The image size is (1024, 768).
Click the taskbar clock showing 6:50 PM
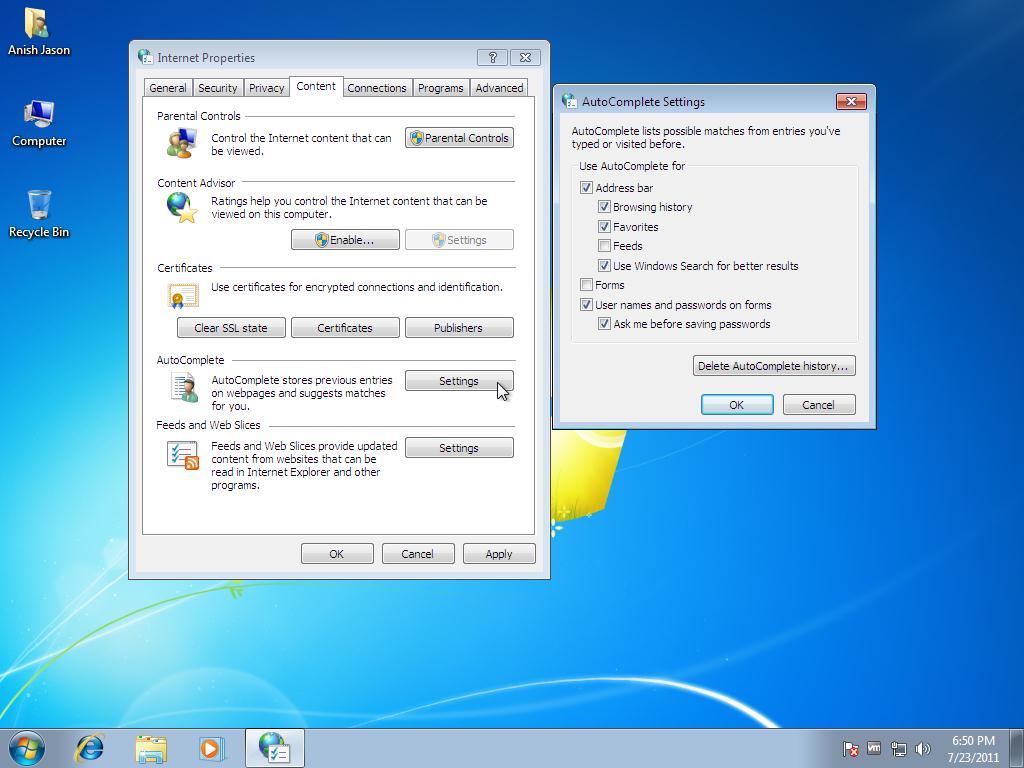point(973,748)
